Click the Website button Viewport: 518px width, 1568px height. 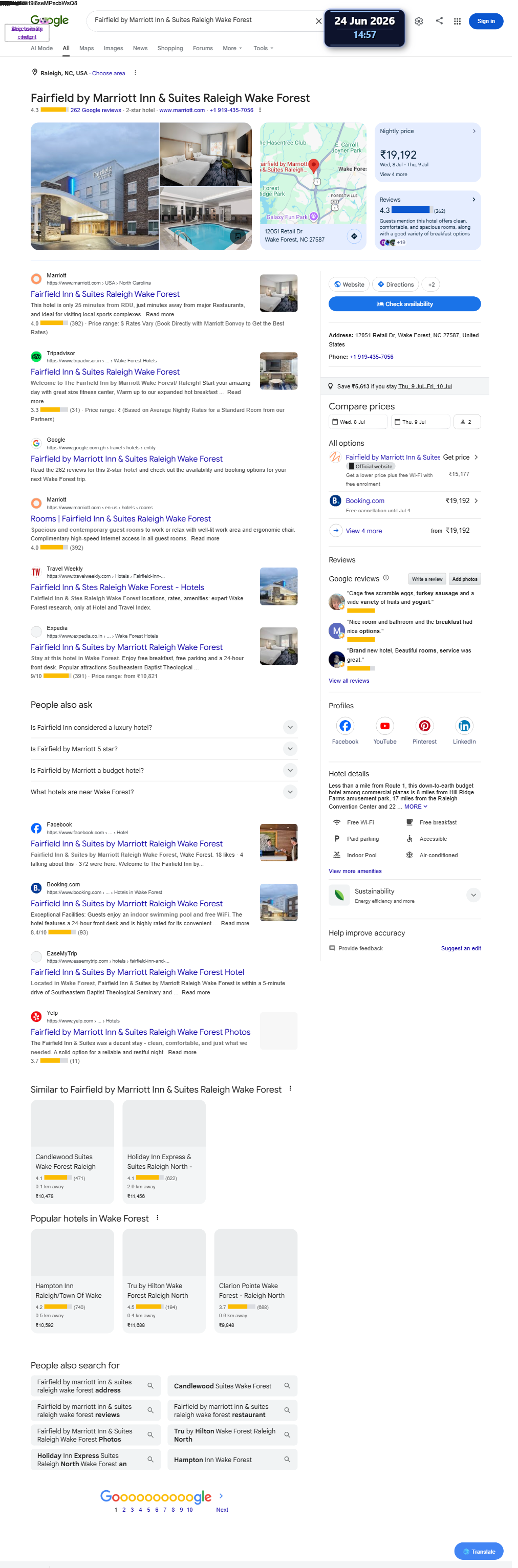pyautogui.click(x=349, y=284)
